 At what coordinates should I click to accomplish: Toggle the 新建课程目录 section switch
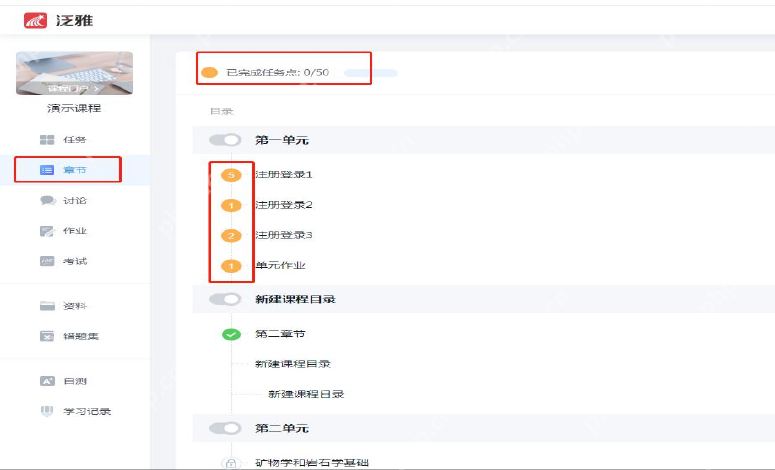[225, 299]
